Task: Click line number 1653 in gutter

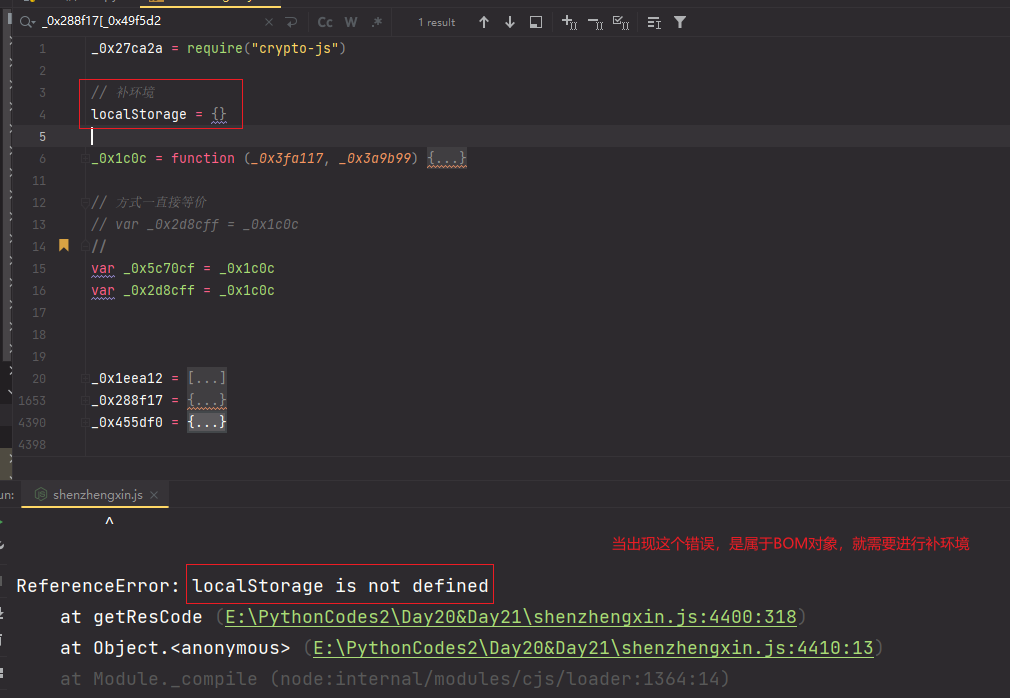Action: pyautogui.click(x=32, y=401)
